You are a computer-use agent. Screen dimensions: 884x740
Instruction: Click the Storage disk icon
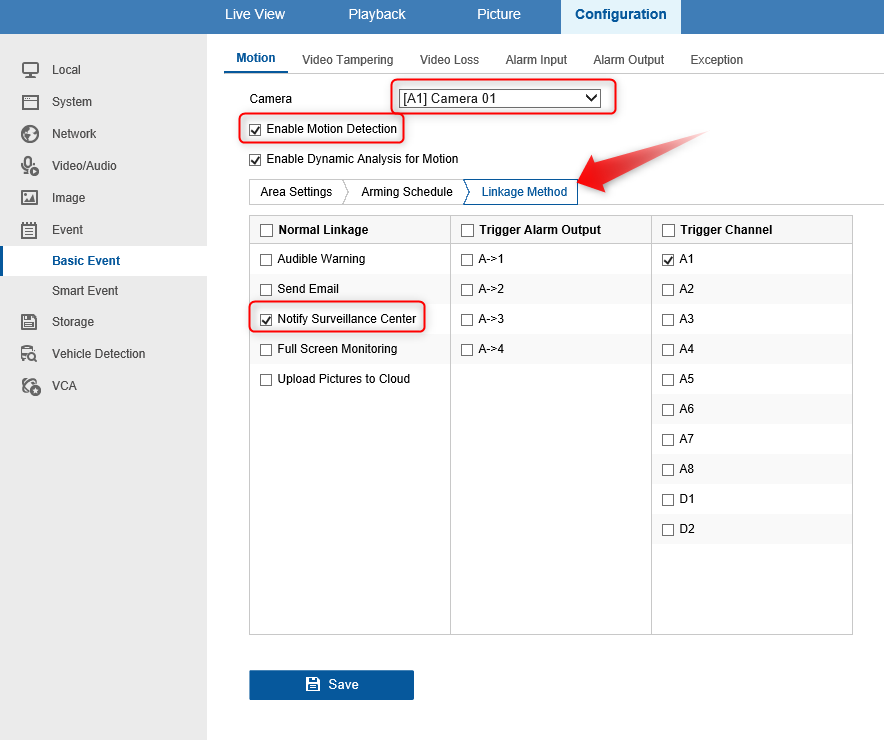pos(30,322)
